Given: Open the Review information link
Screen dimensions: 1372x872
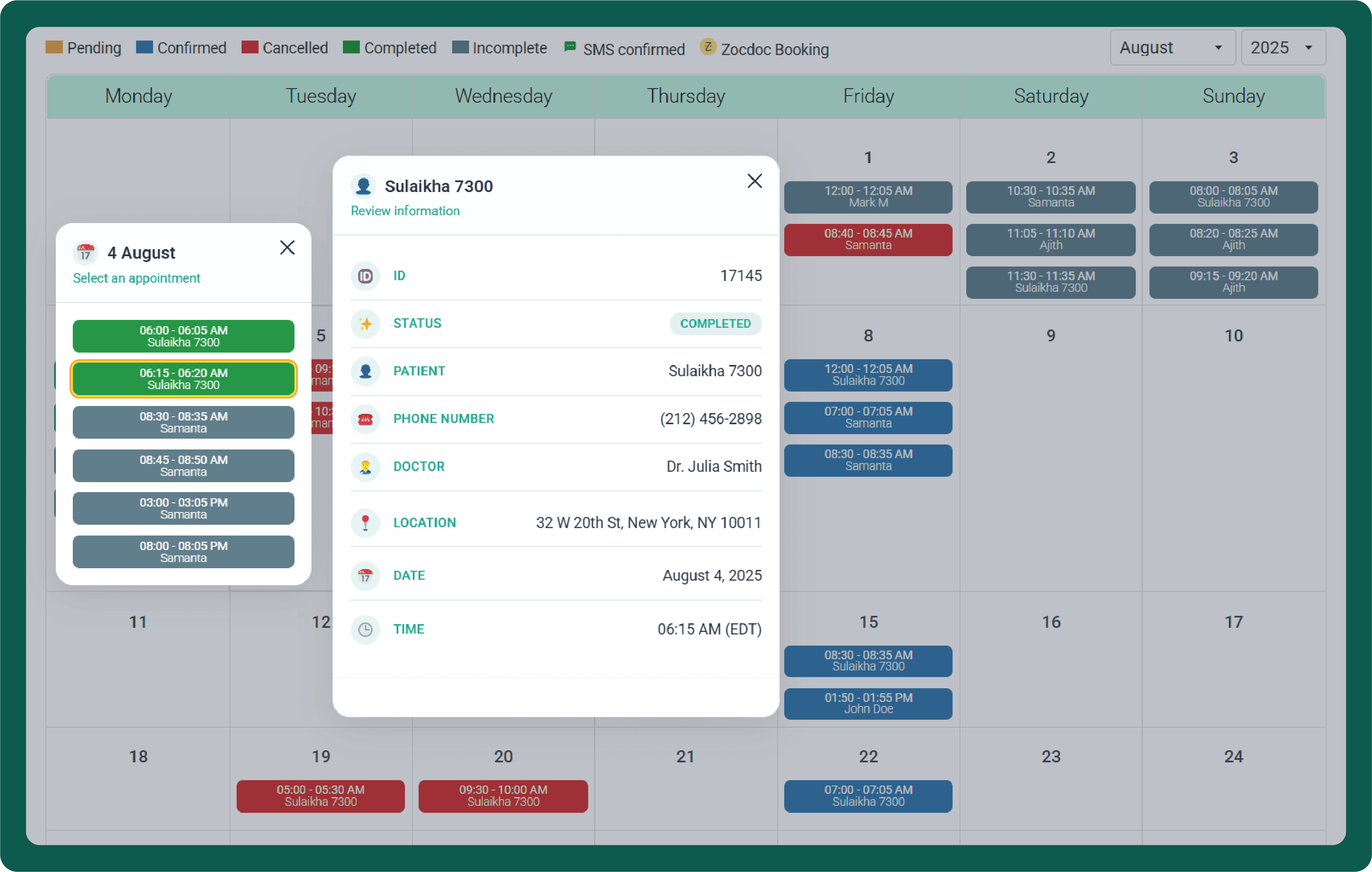Looking at the screenshot, I should click(x=405, y=211).
